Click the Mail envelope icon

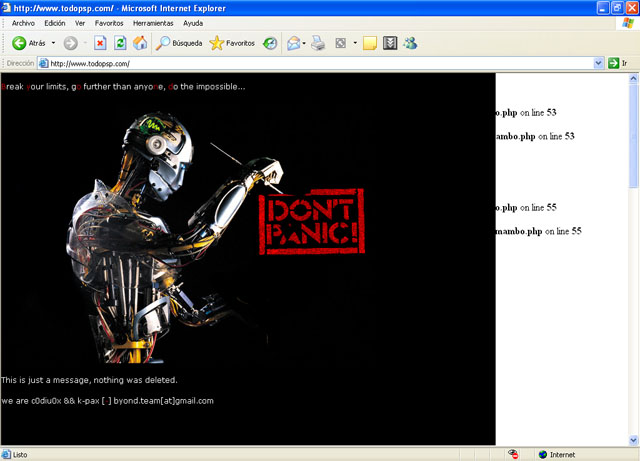pyautogui.click(x=293, y=43)
